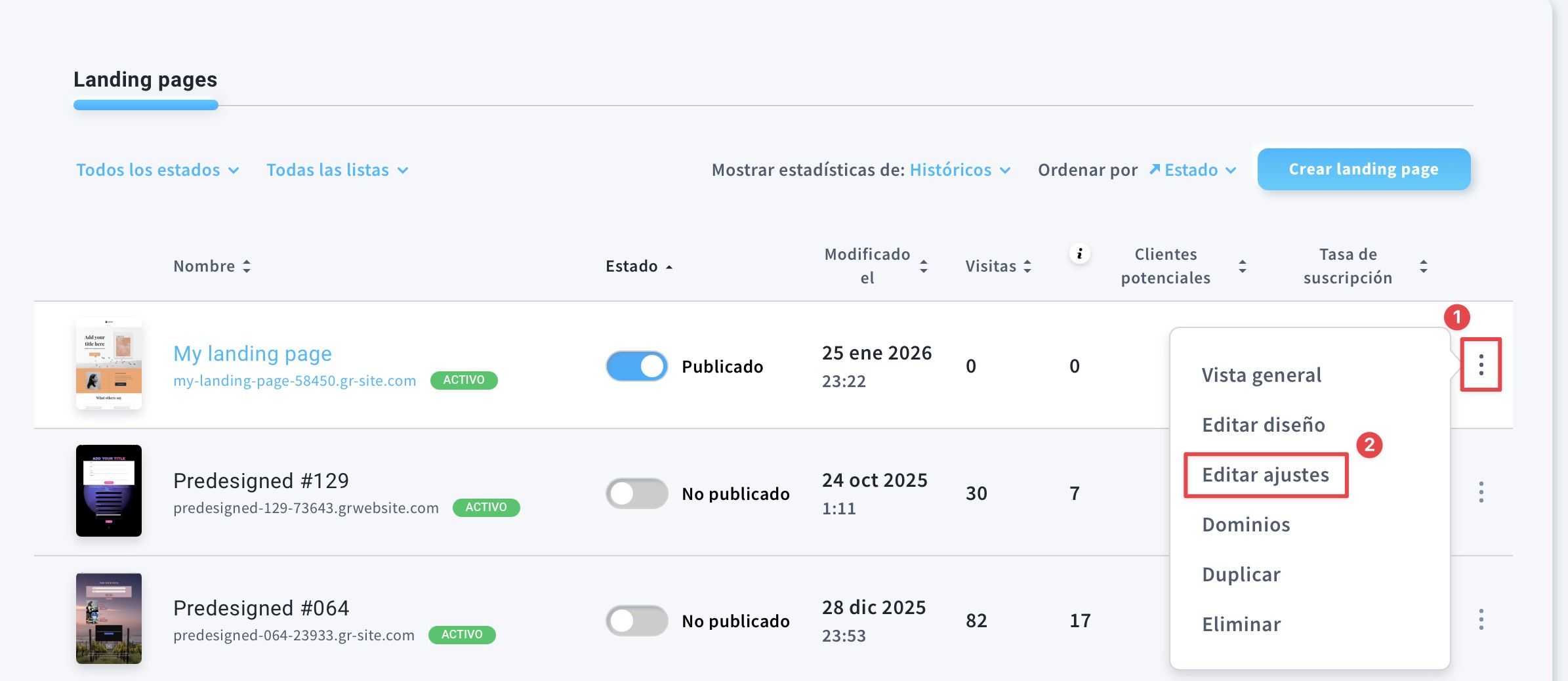
Task: Sort by Nombre column arrows
Action: point(247,266)
